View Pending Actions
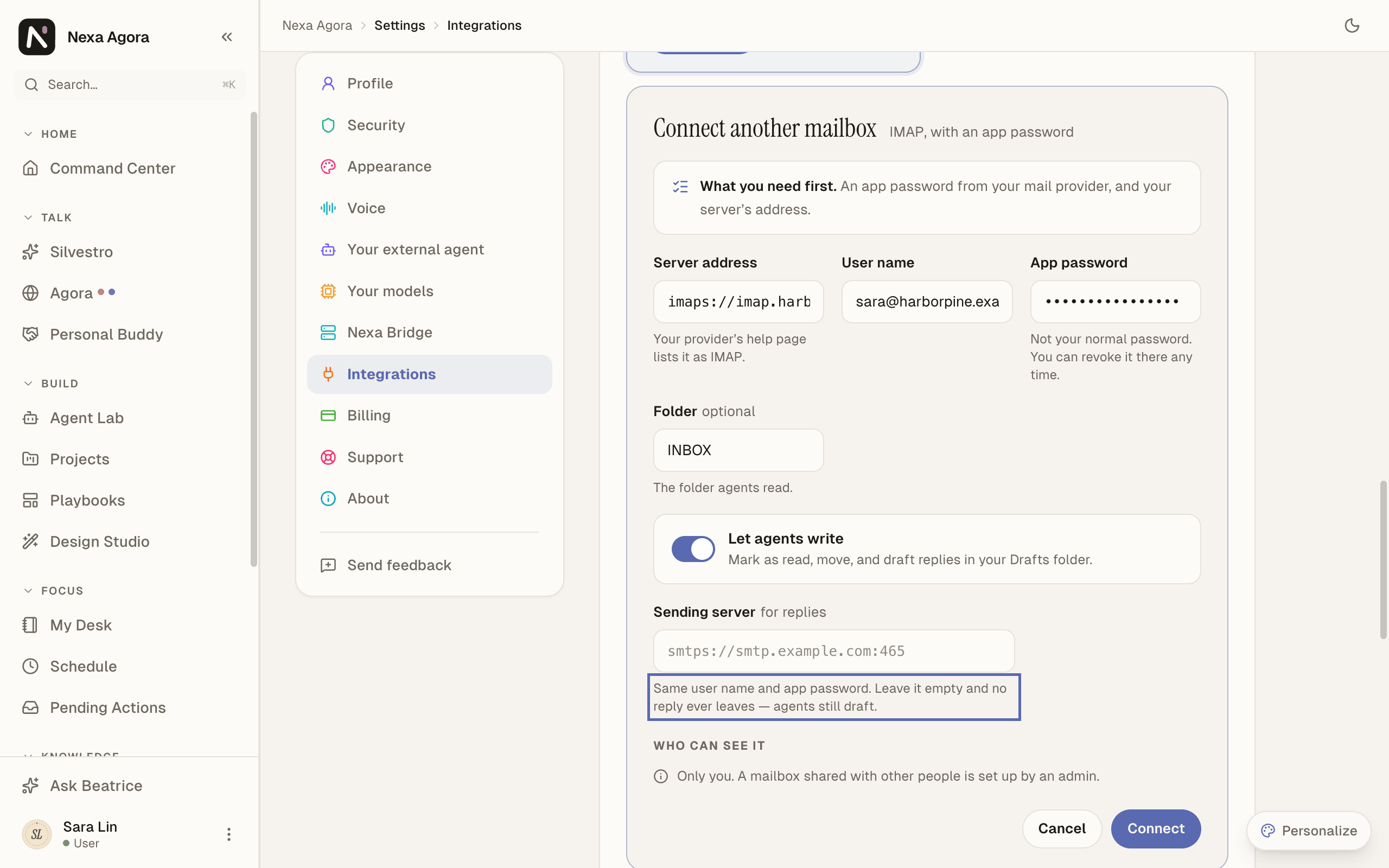Screen dimensions: 1389x868 [x=129, y=707]
